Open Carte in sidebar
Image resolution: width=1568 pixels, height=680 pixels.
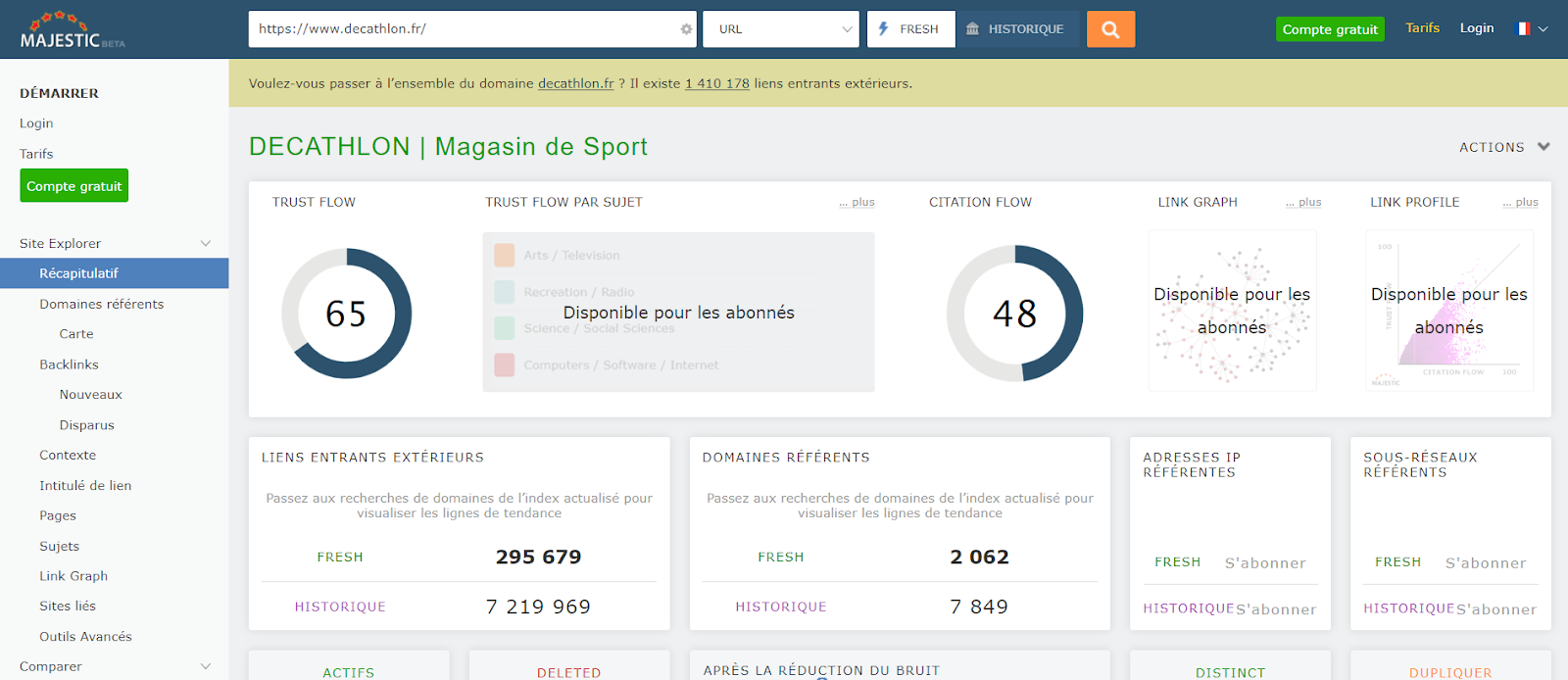click(x=76, y=334)
